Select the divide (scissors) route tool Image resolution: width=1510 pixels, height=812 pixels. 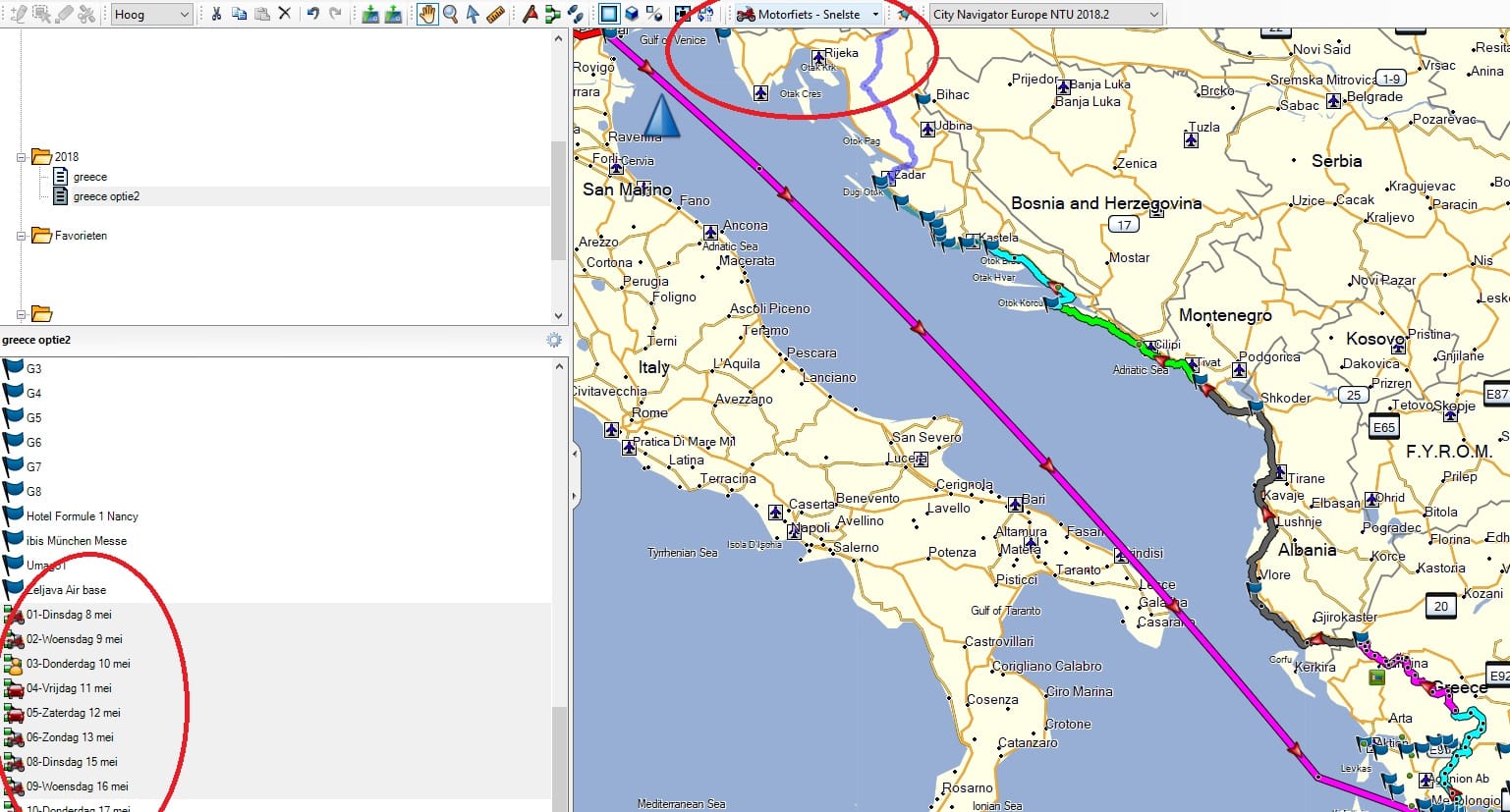click(x=87, y=14)
